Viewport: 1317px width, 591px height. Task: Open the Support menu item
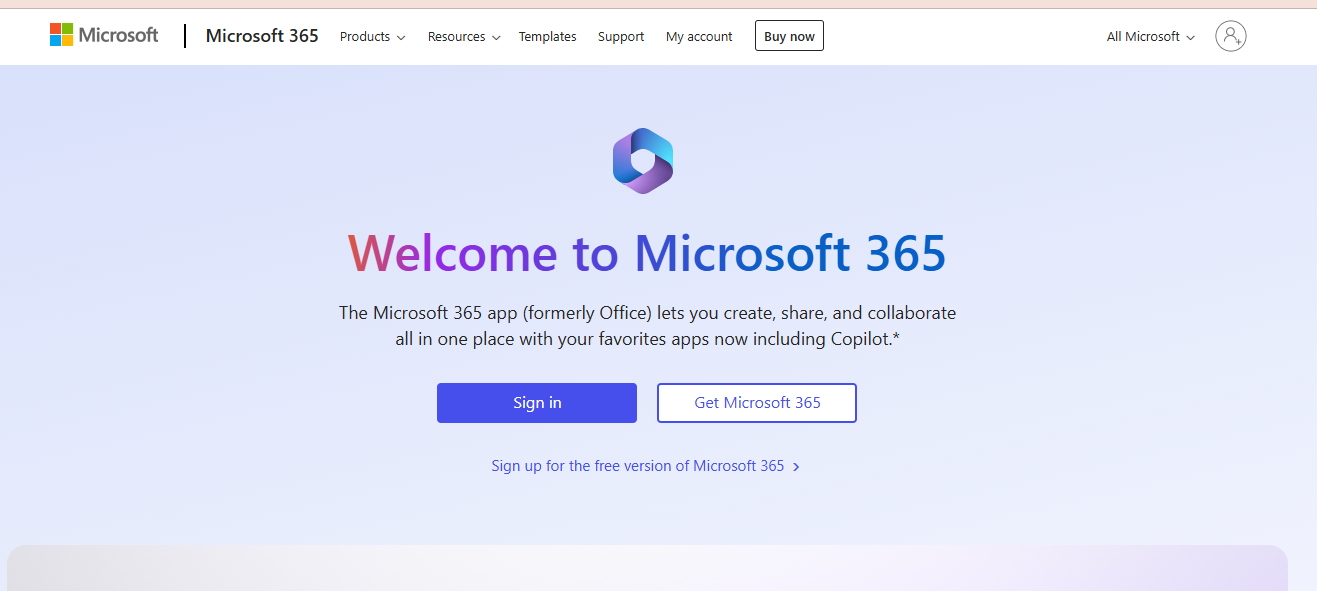(x=621, y=37)
